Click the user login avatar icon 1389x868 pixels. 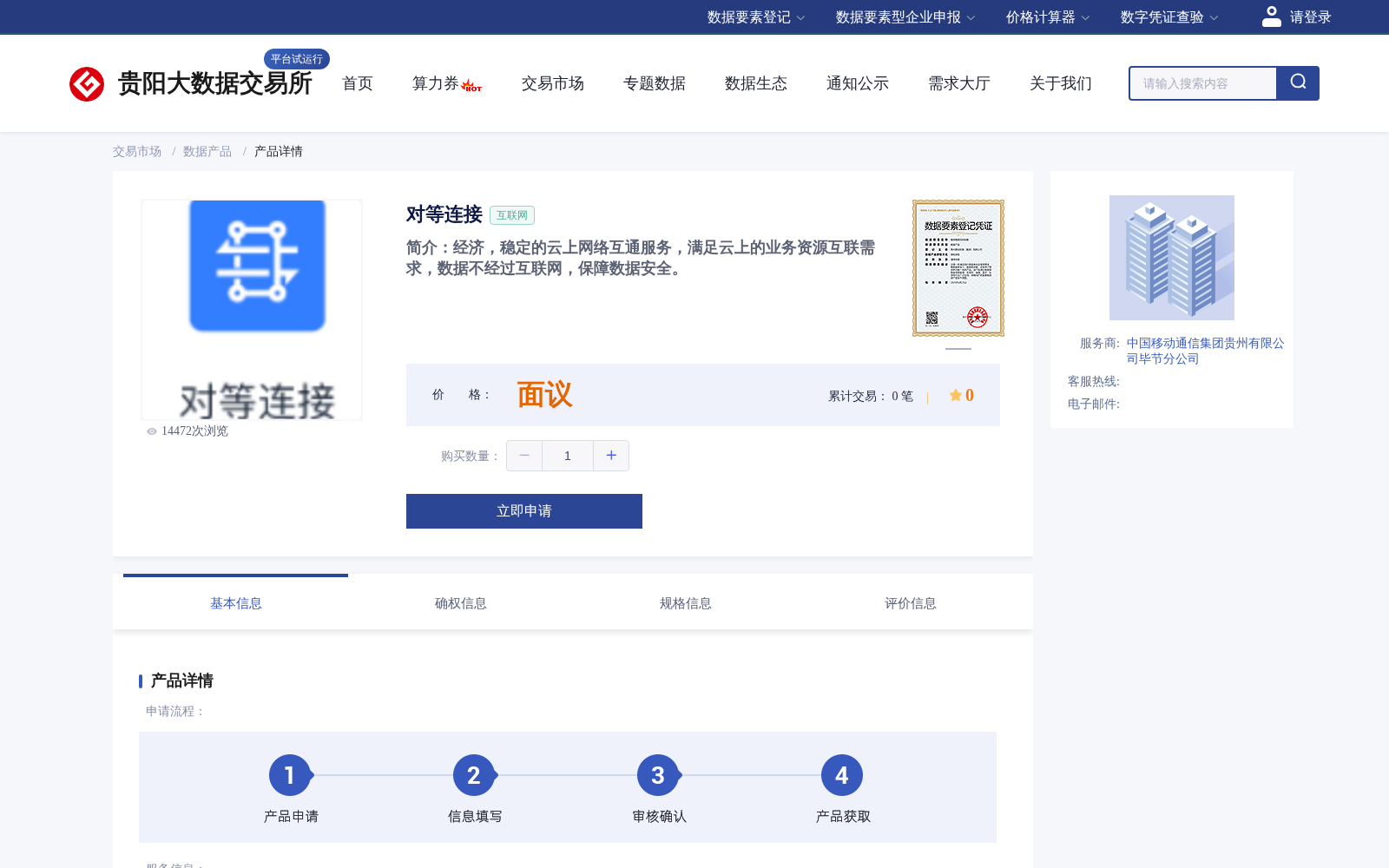pos(1272,16)
